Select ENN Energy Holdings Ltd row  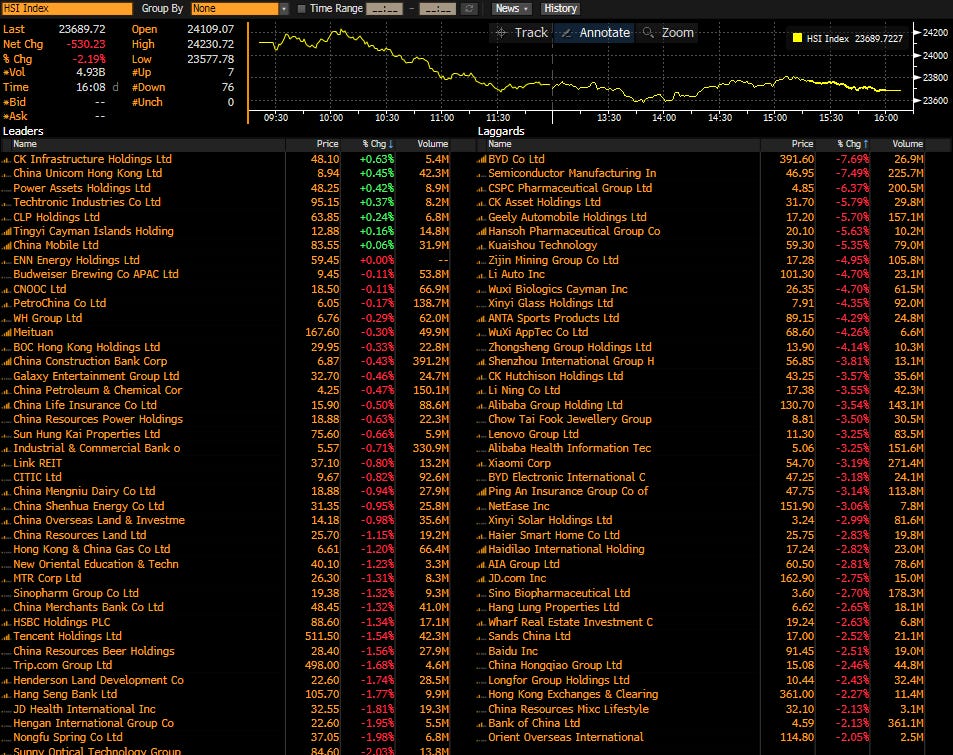[x=225, y=260]
